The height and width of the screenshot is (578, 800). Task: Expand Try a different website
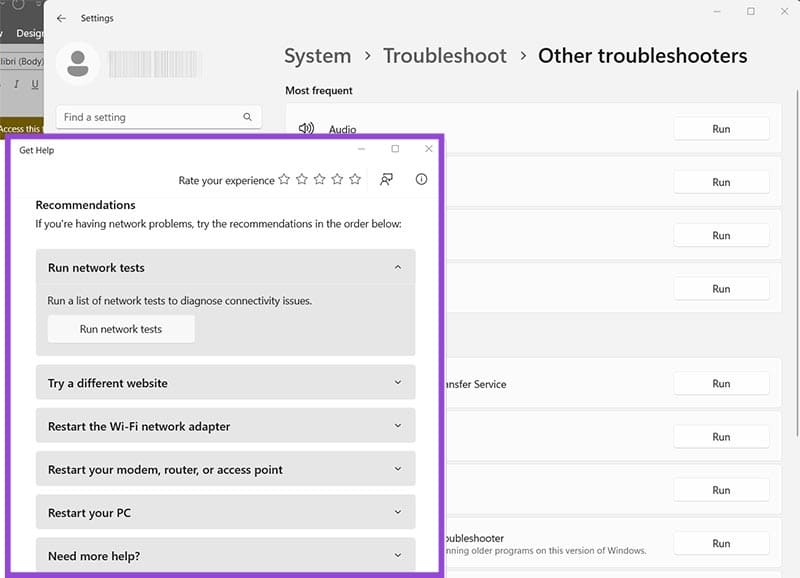tap(398, 382)
